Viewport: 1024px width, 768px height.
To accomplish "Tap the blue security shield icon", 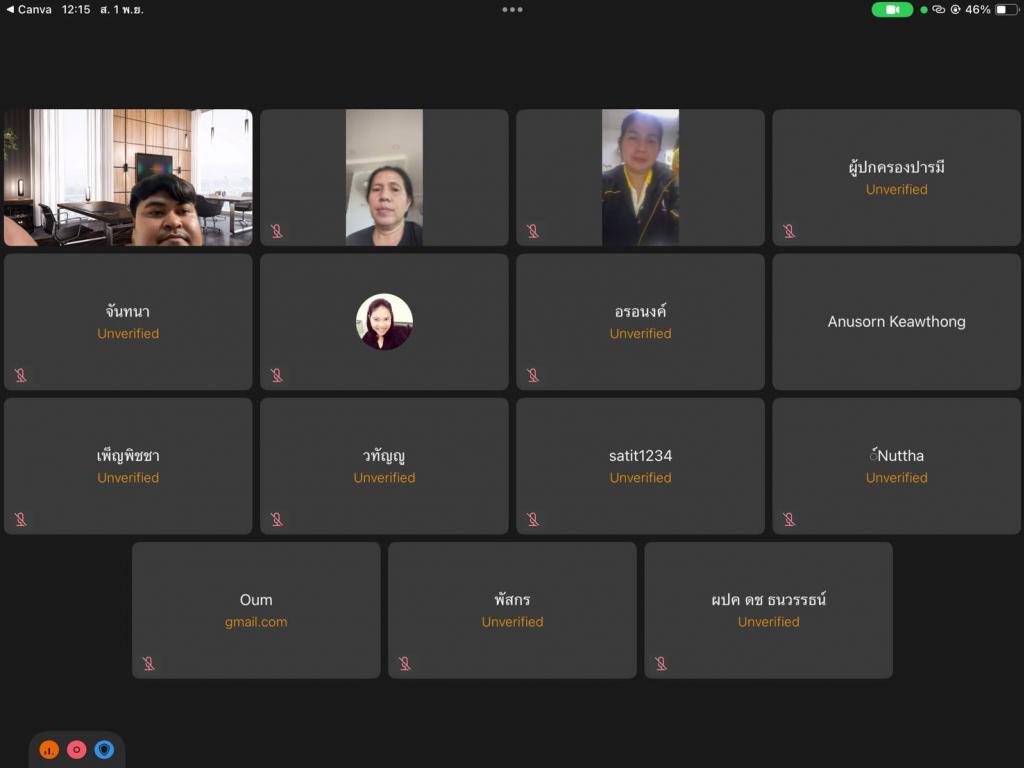I will tap(104, 749).
